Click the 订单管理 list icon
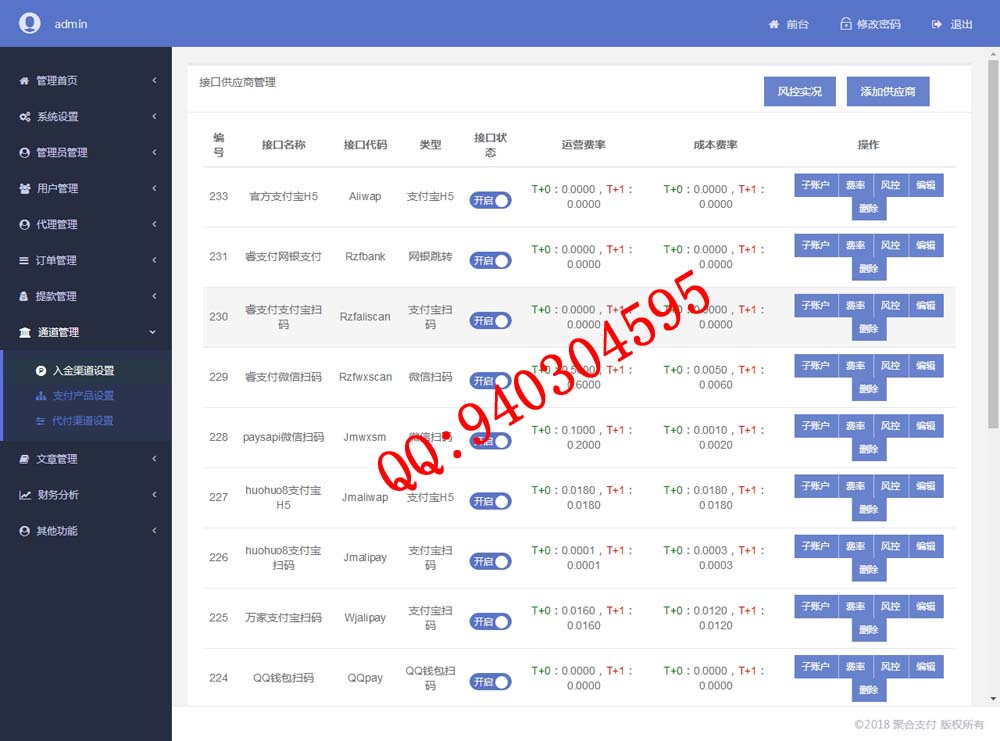1000x741 pixels. pyautogui.click(x=24, y=260)
